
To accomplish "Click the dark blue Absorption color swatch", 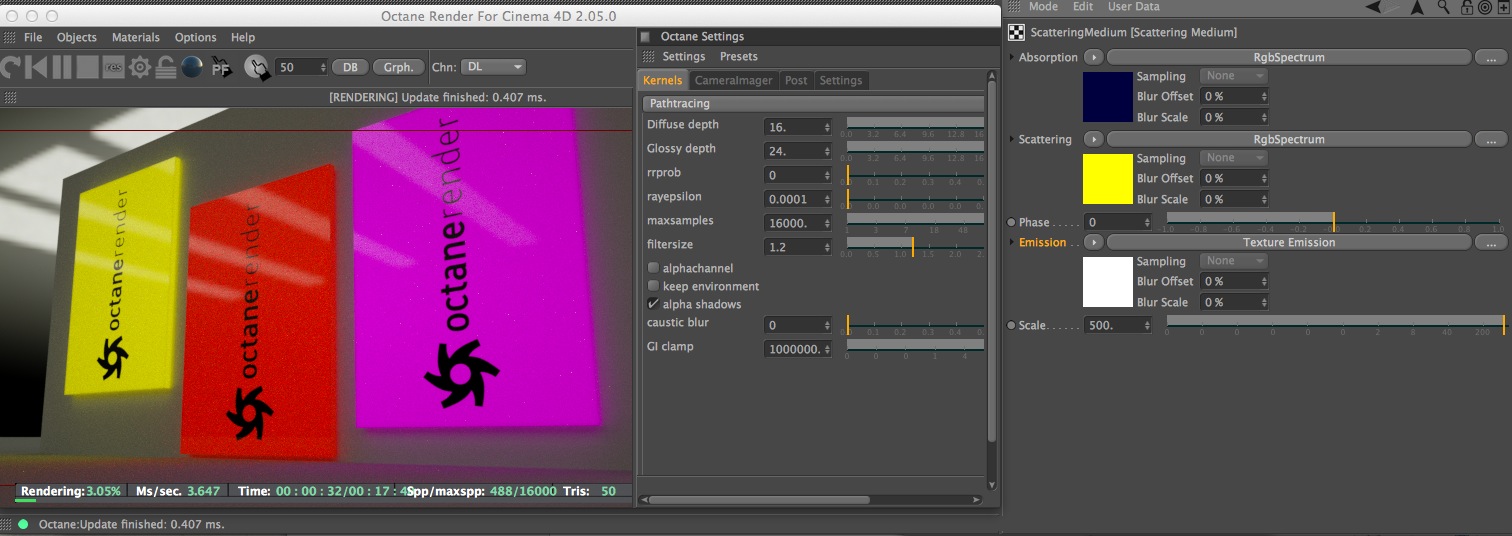I will point(1108,96).
